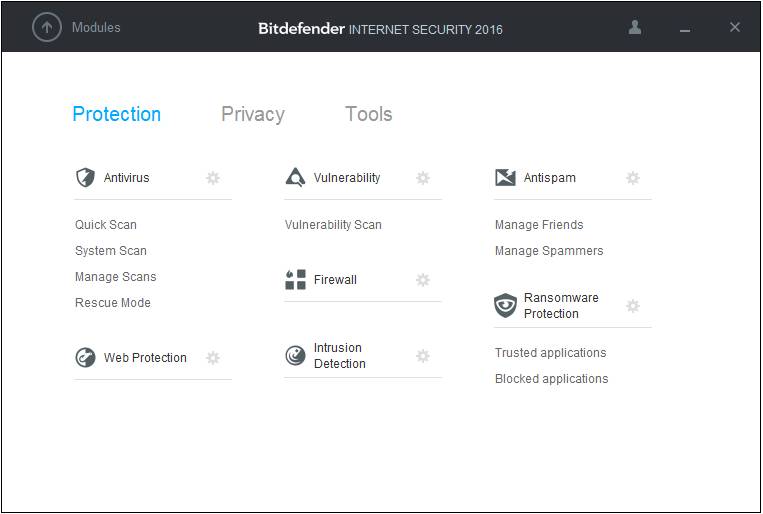The width and height of the screenshot is (763, 514).
Task: Switch to the Tools tab
Action: (368, 114)
